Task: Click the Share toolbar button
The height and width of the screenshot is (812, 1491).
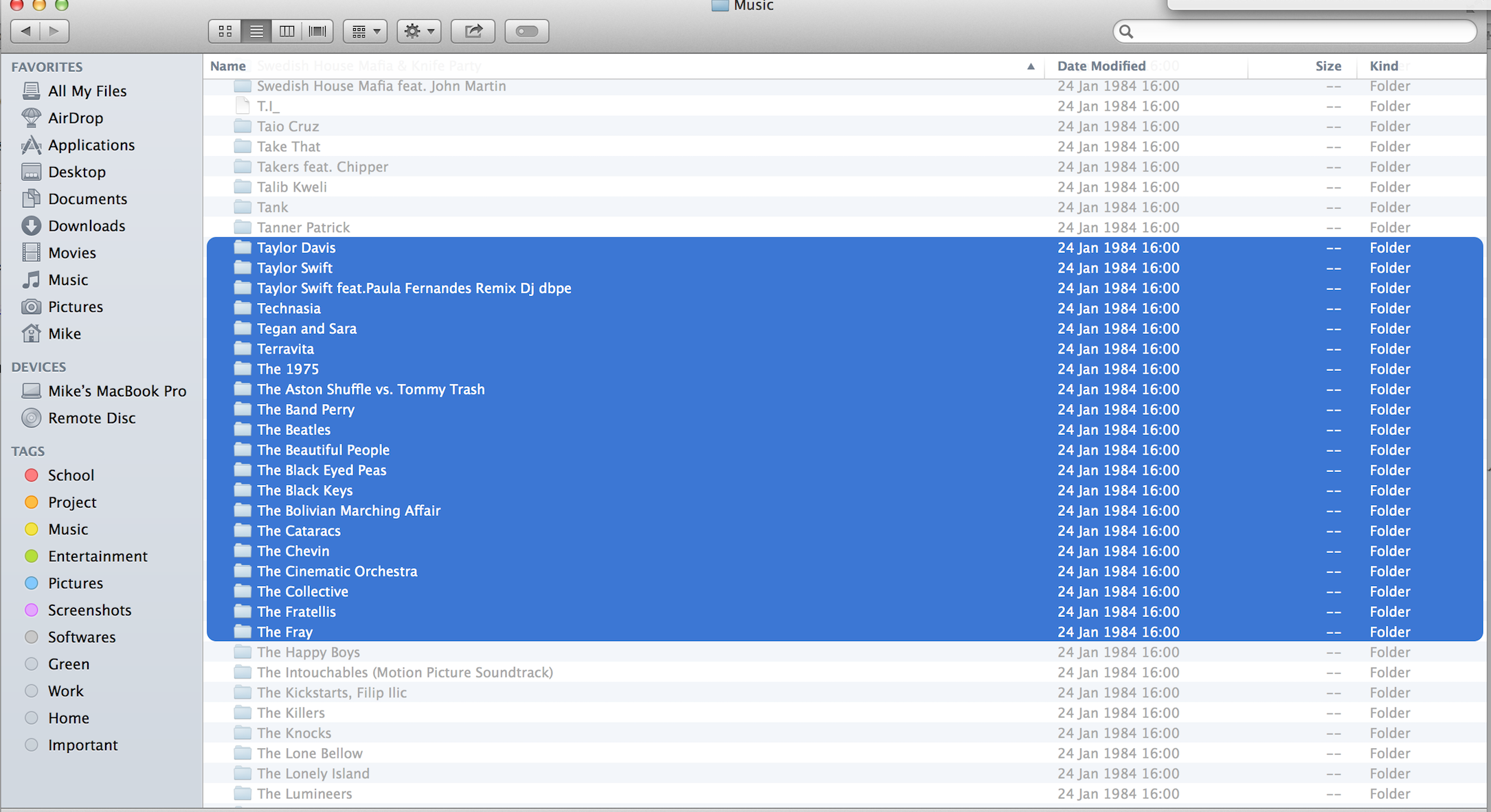Action: tap(473, 31)
